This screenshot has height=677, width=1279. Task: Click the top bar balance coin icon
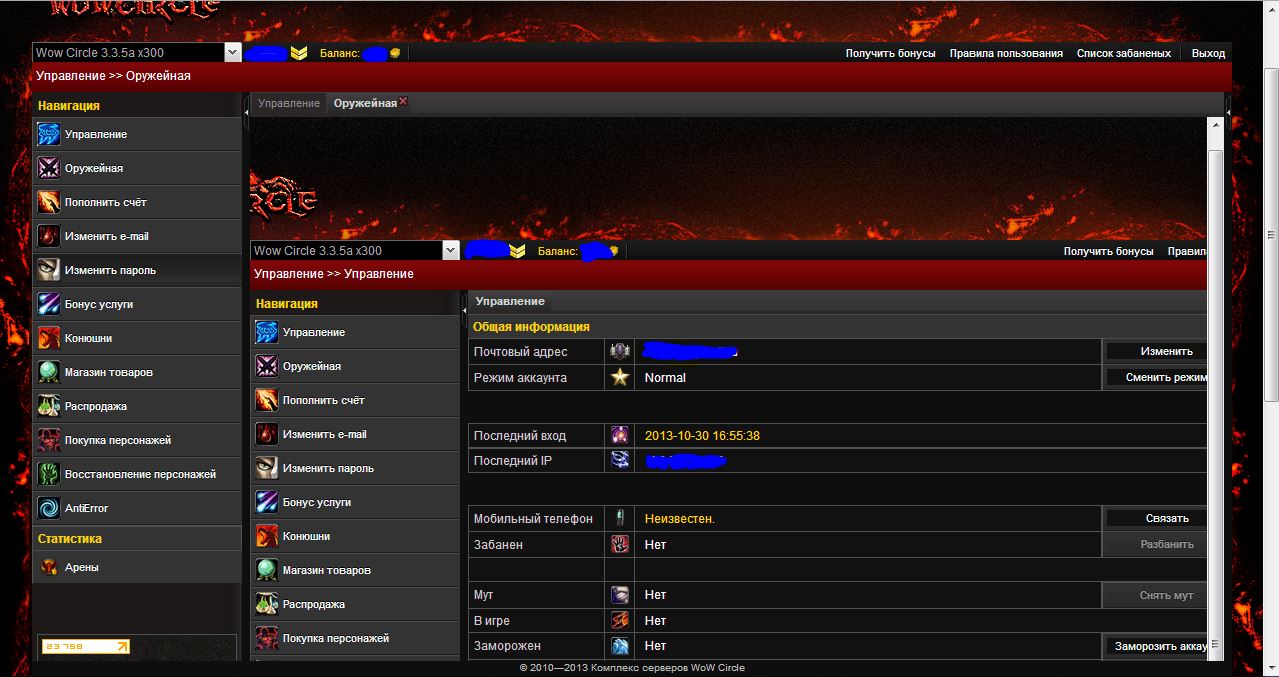pos(395,53)
